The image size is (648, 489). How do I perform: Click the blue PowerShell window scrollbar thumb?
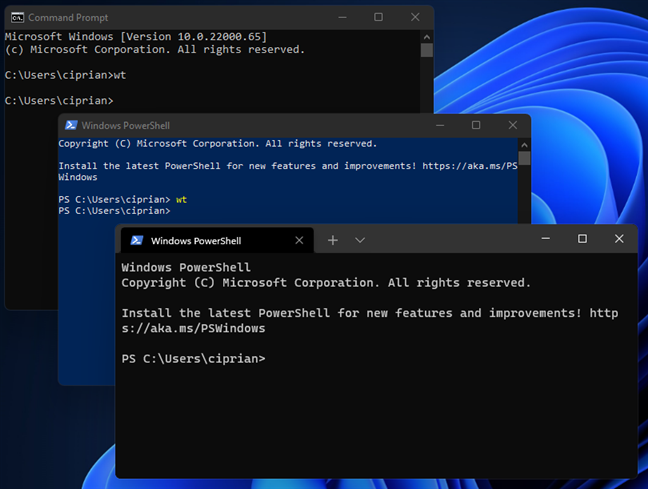tap(524, 158)
